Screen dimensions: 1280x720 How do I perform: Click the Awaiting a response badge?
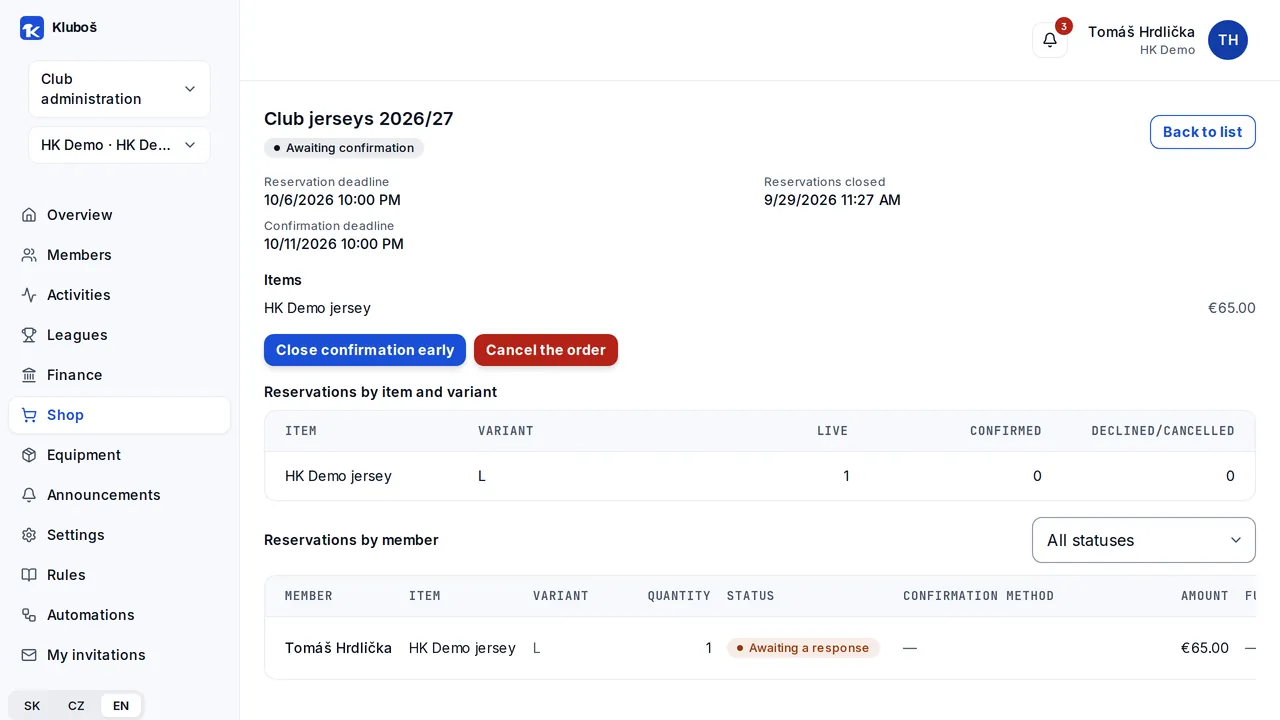803,648
